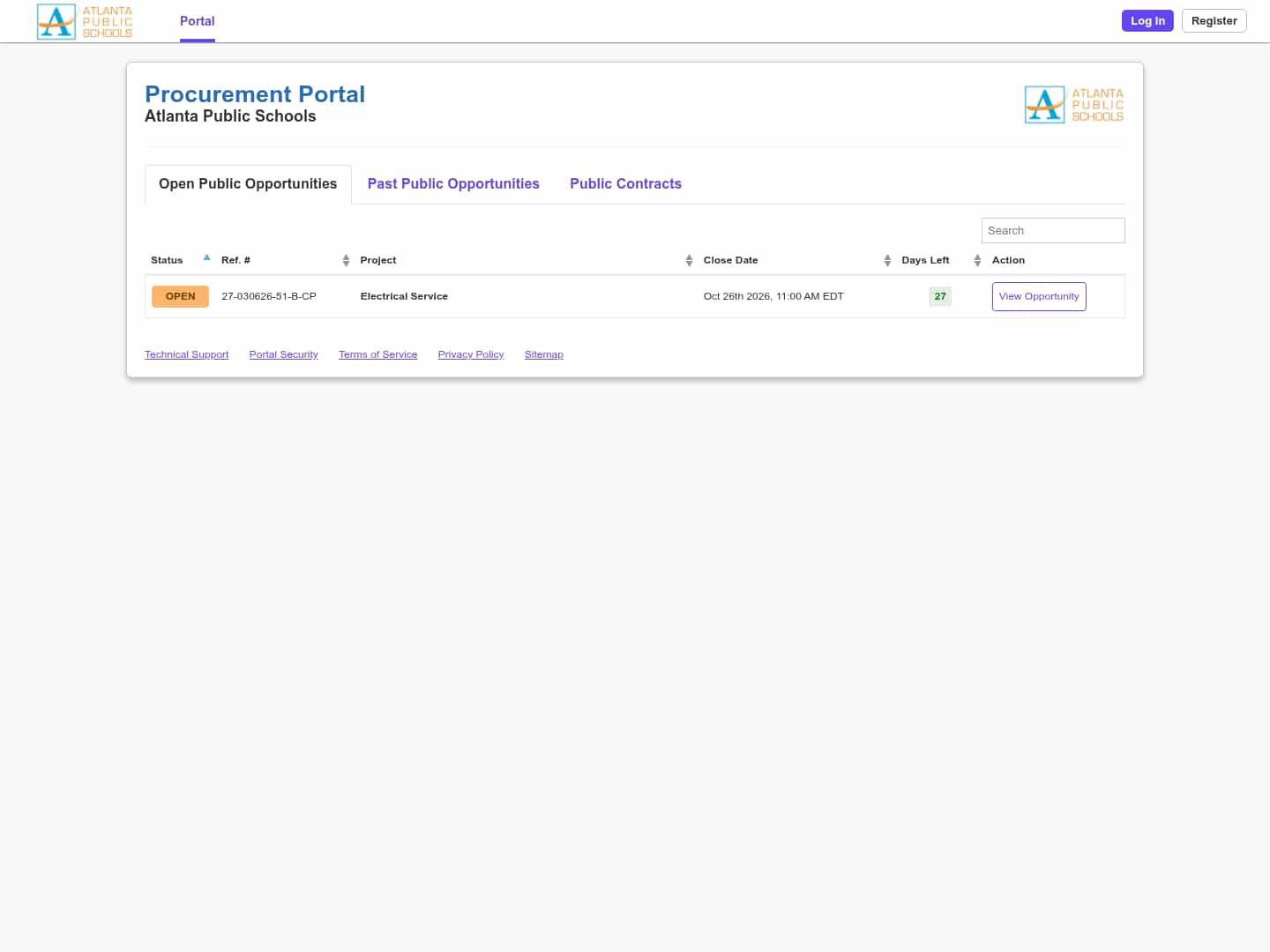Click the Electrical Service project name
This screenshot has height=952, width=1270.
(404, 296)
